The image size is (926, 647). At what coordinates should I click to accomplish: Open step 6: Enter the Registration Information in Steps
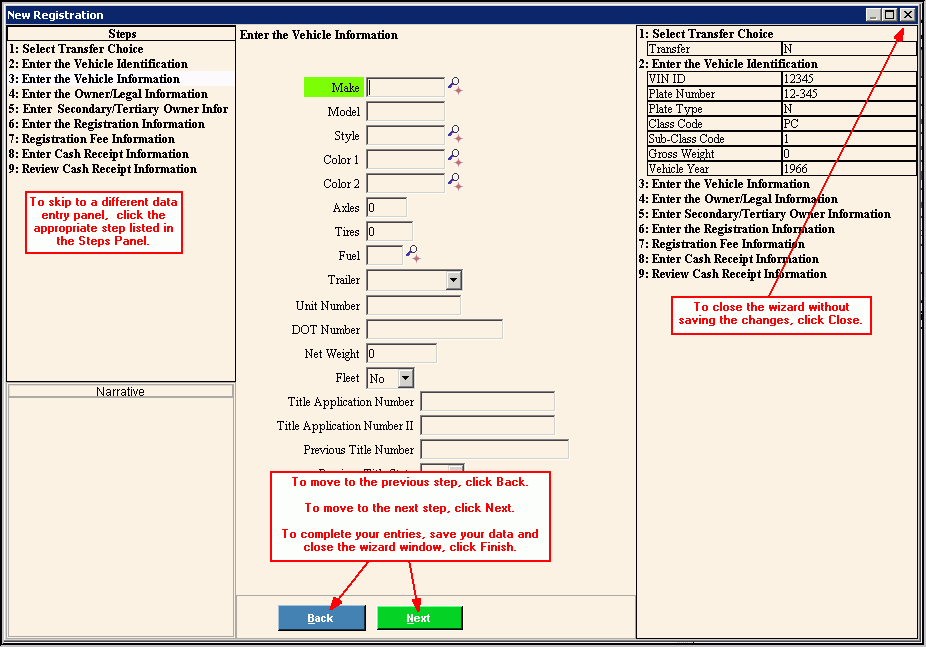click(x=120, y=124)
